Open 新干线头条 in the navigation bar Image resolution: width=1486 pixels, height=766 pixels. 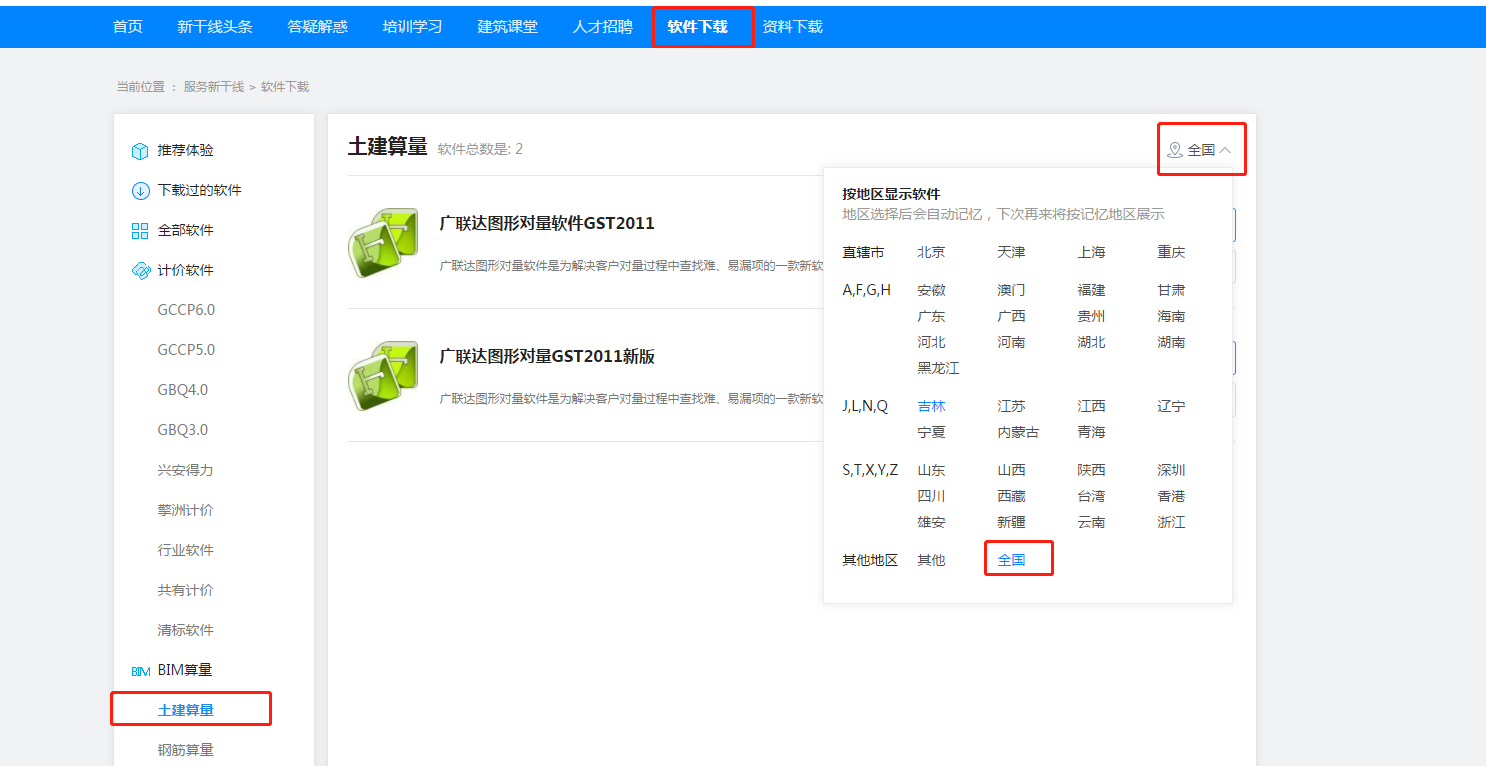point(215,27)
